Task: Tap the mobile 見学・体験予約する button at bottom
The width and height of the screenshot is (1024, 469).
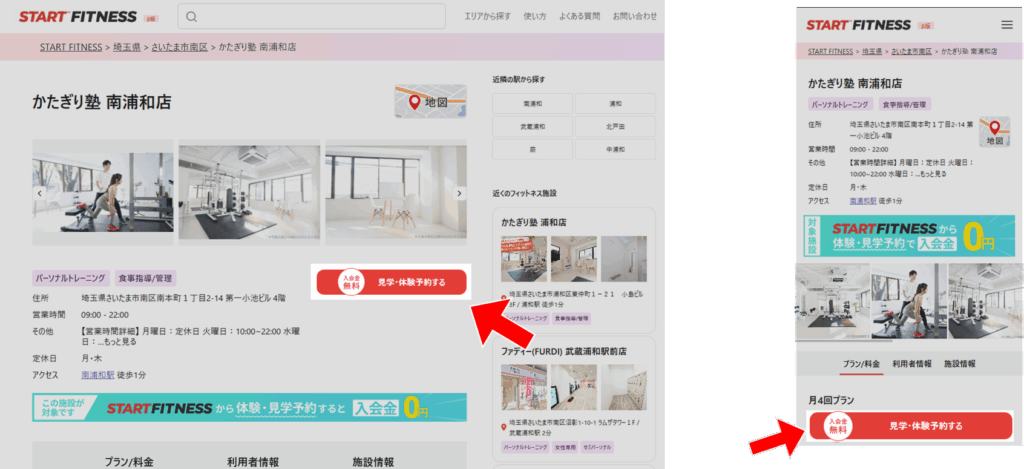Action: pyautogui.click(x=909, y=426)
